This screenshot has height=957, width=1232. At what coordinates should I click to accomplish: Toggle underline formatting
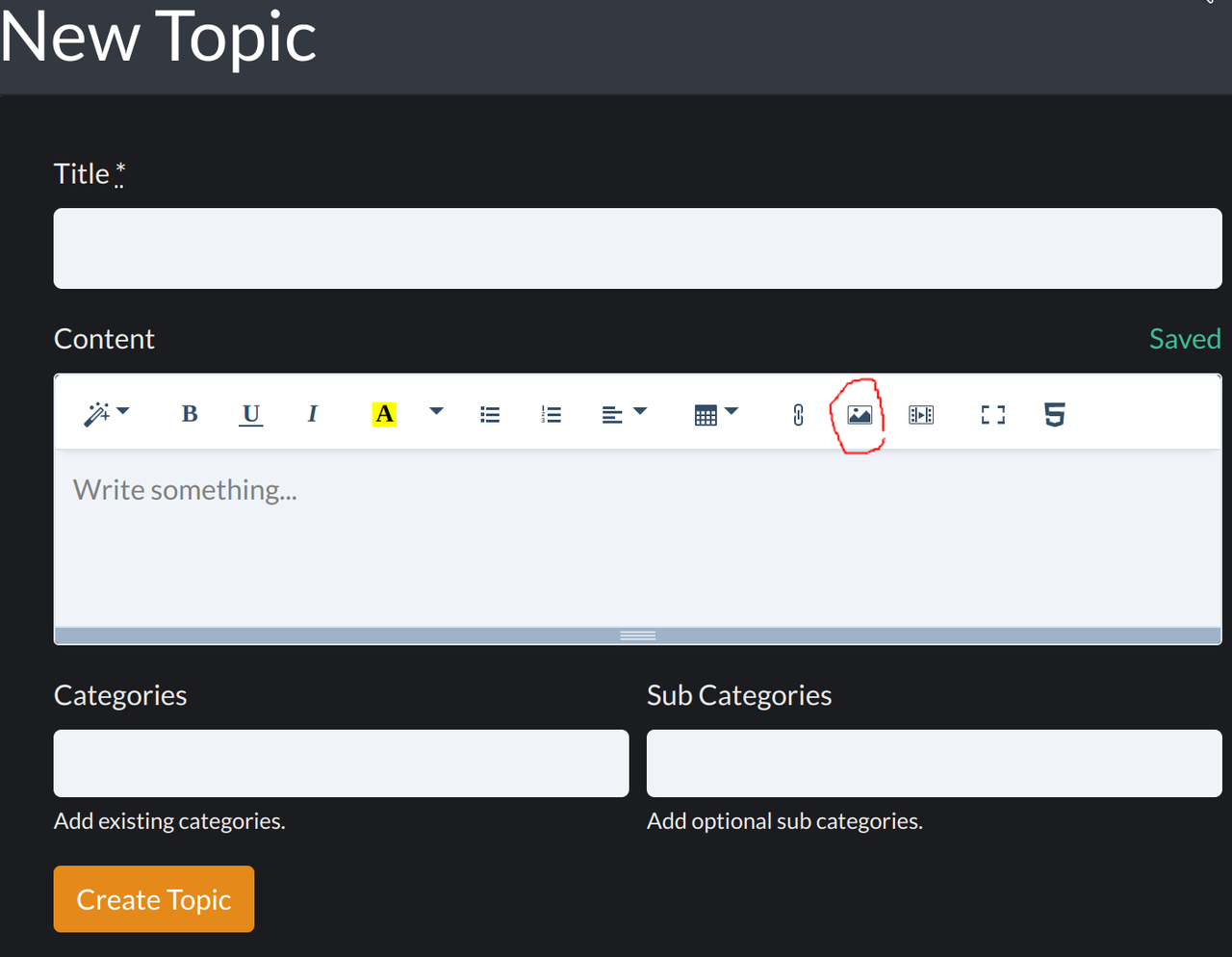251,414
